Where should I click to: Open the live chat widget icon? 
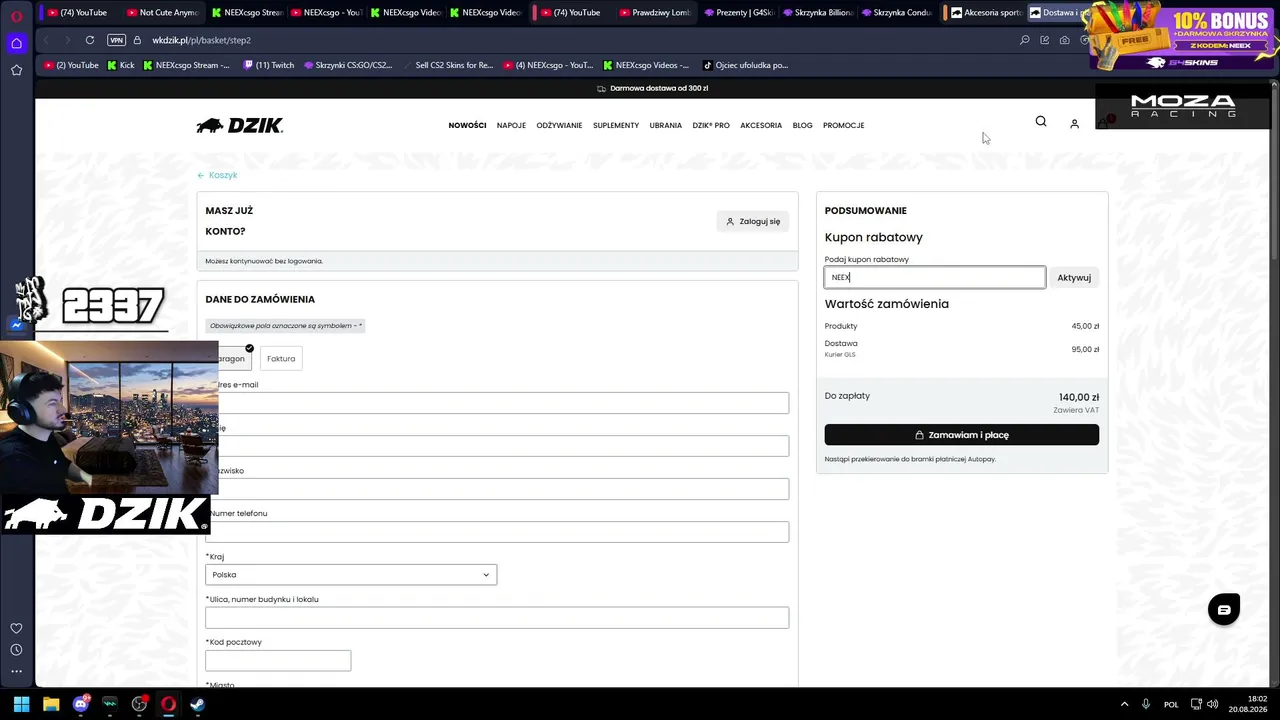coord(1224,609)
